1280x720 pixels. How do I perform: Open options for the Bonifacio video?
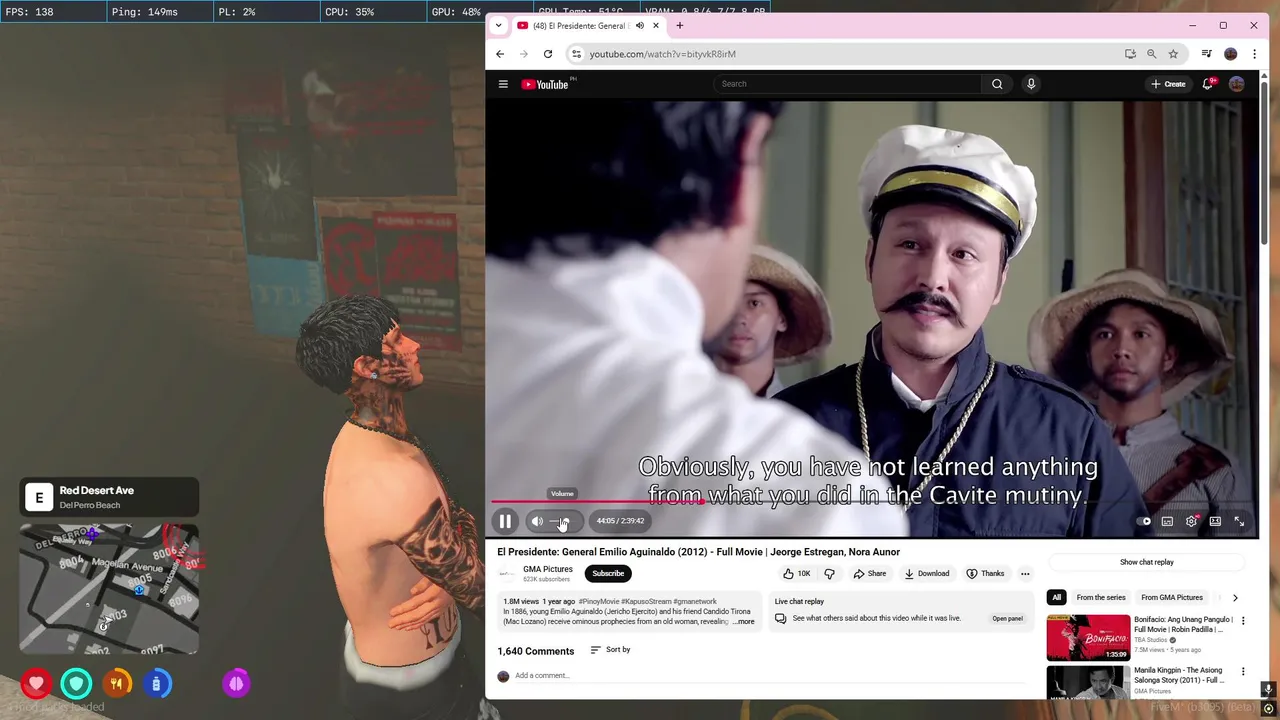click(x=1243, y=621)
